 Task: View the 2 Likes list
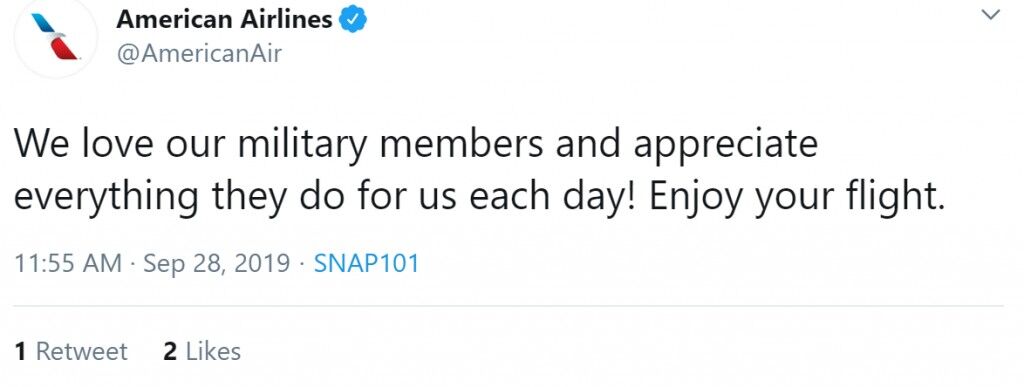click(202, 352)
